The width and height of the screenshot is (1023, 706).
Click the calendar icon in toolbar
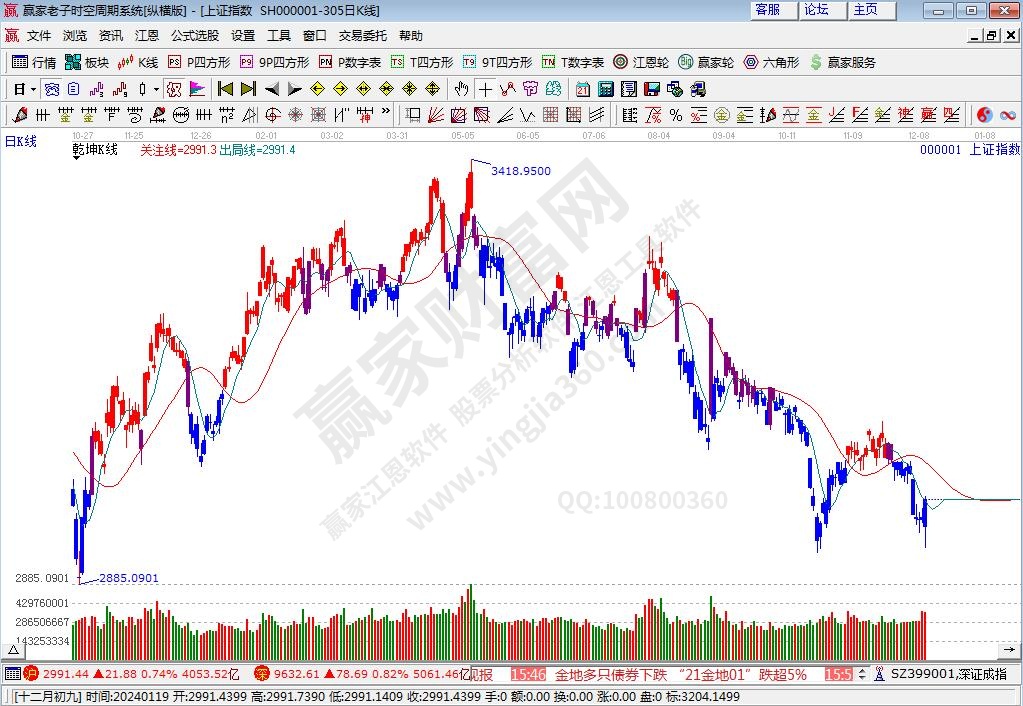tap(583, 89)
